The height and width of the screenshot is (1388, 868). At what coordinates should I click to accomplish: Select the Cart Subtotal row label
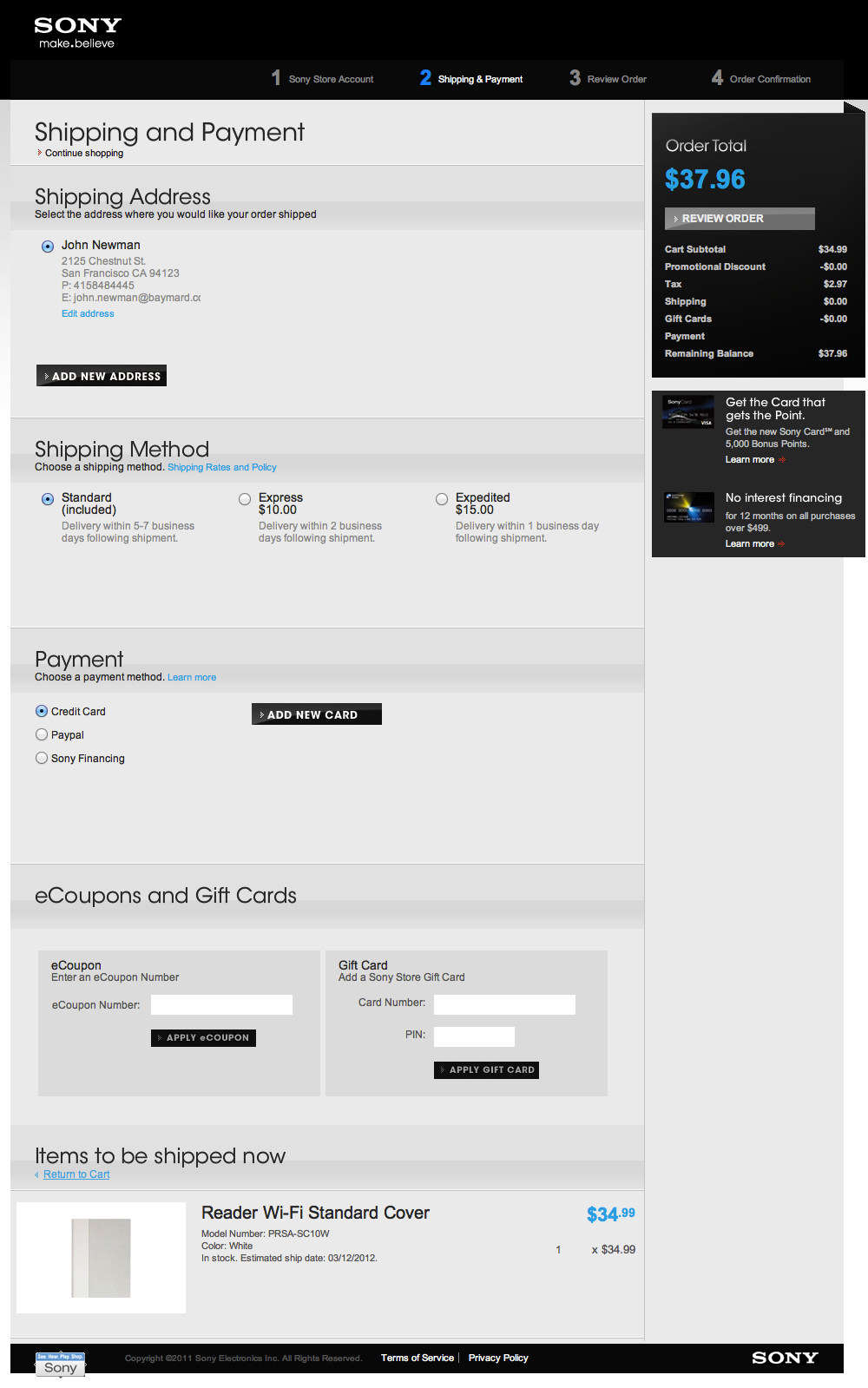pos(695,249)
